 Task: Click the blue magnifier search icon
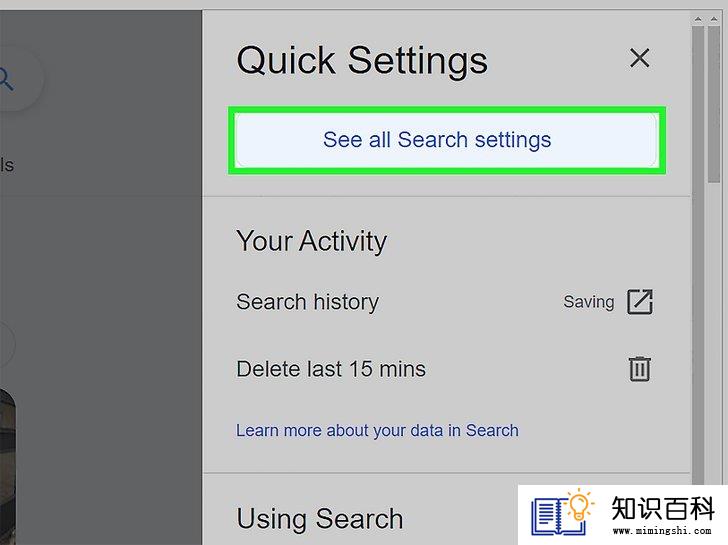[x=6, y=79]
